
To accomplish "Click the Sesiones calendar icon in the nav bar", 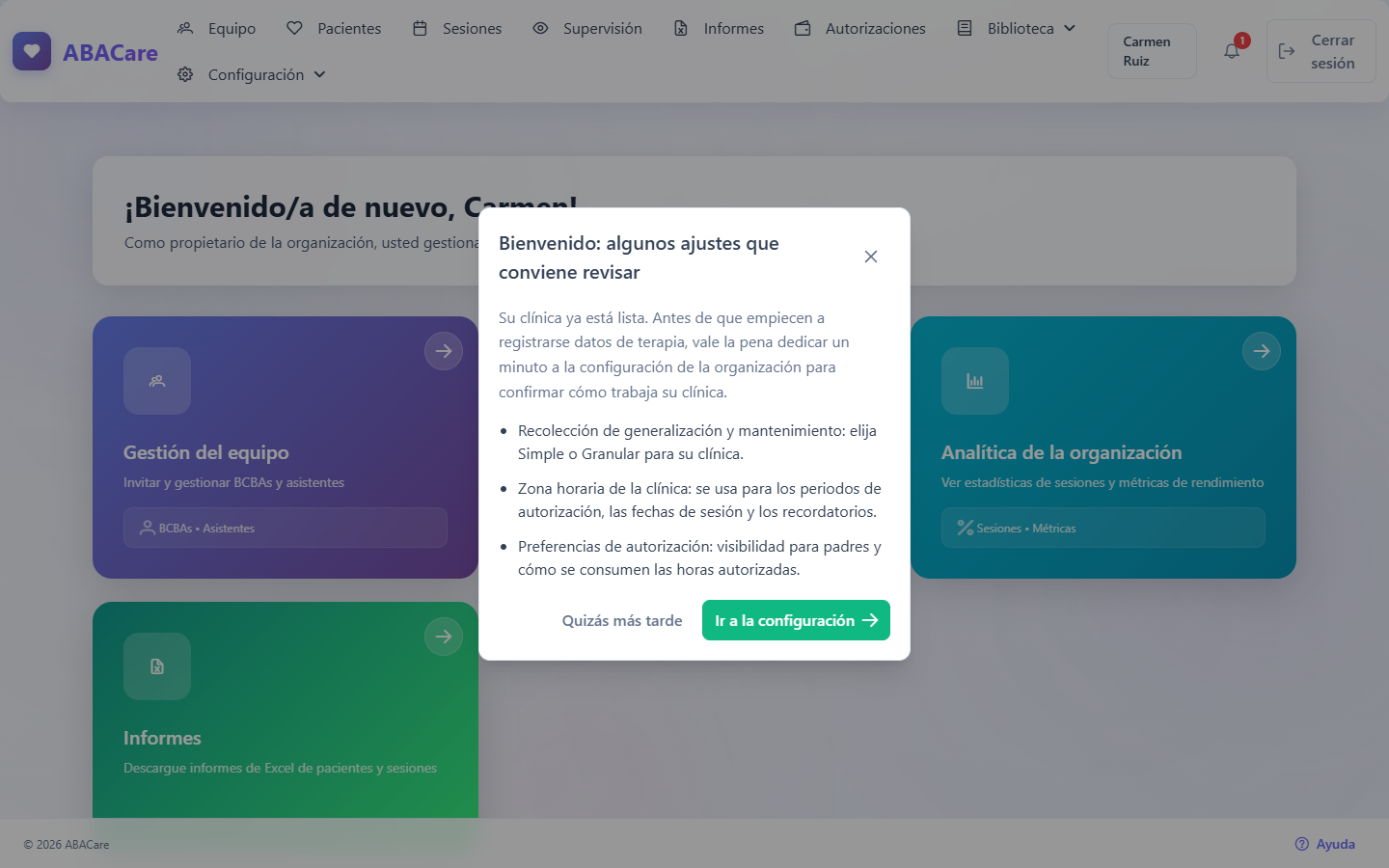I will [420, 29].
